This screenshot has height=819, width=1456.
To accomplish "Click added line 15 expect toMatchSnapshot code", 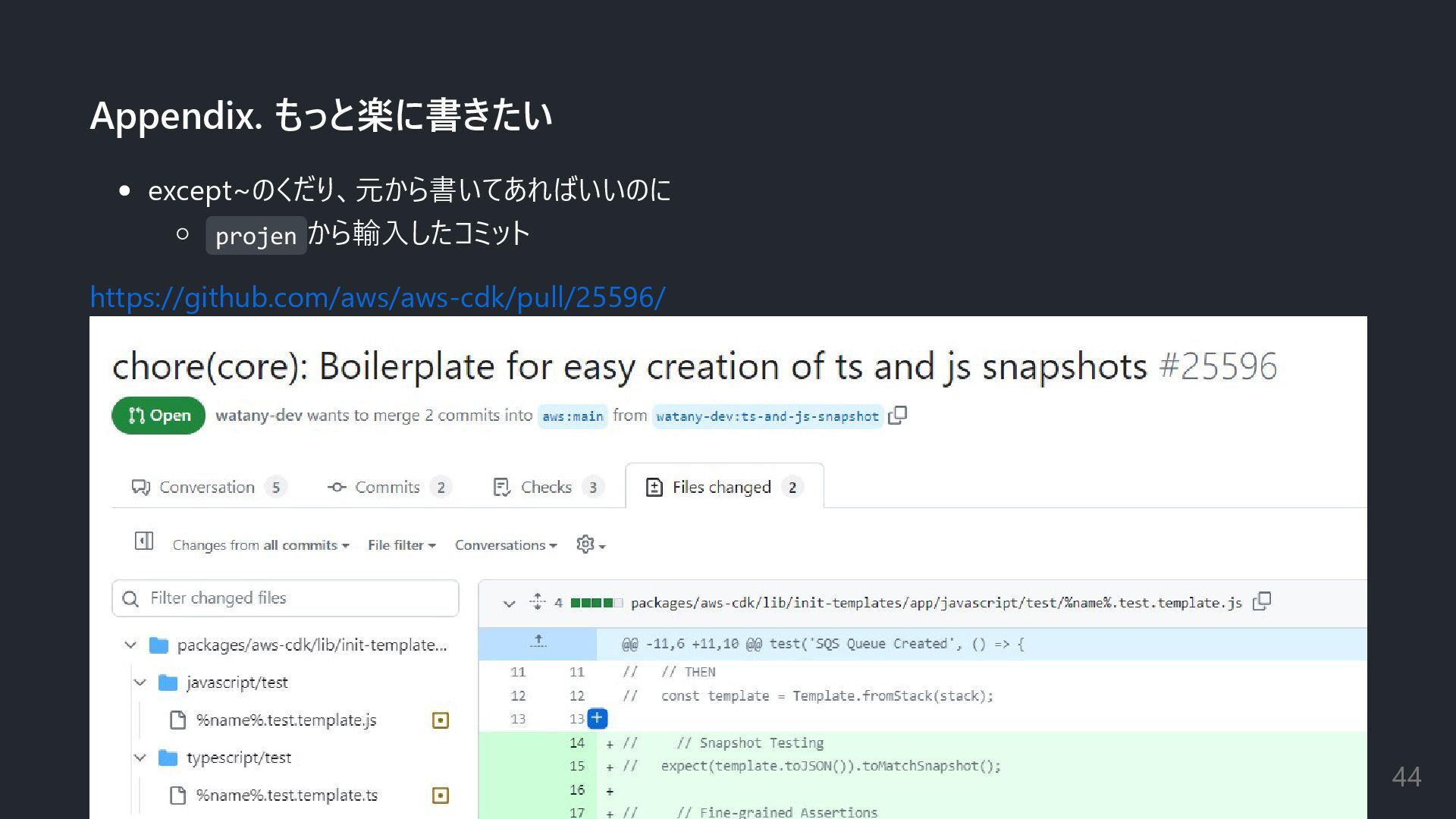I will 830,766.
